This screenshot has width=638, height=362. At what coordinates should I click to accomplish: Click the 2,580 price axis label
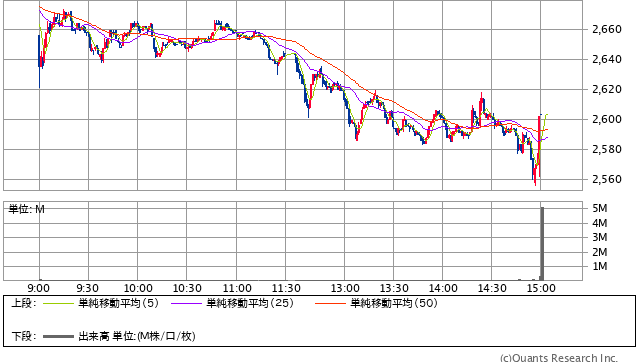click(x=607, y=149)
